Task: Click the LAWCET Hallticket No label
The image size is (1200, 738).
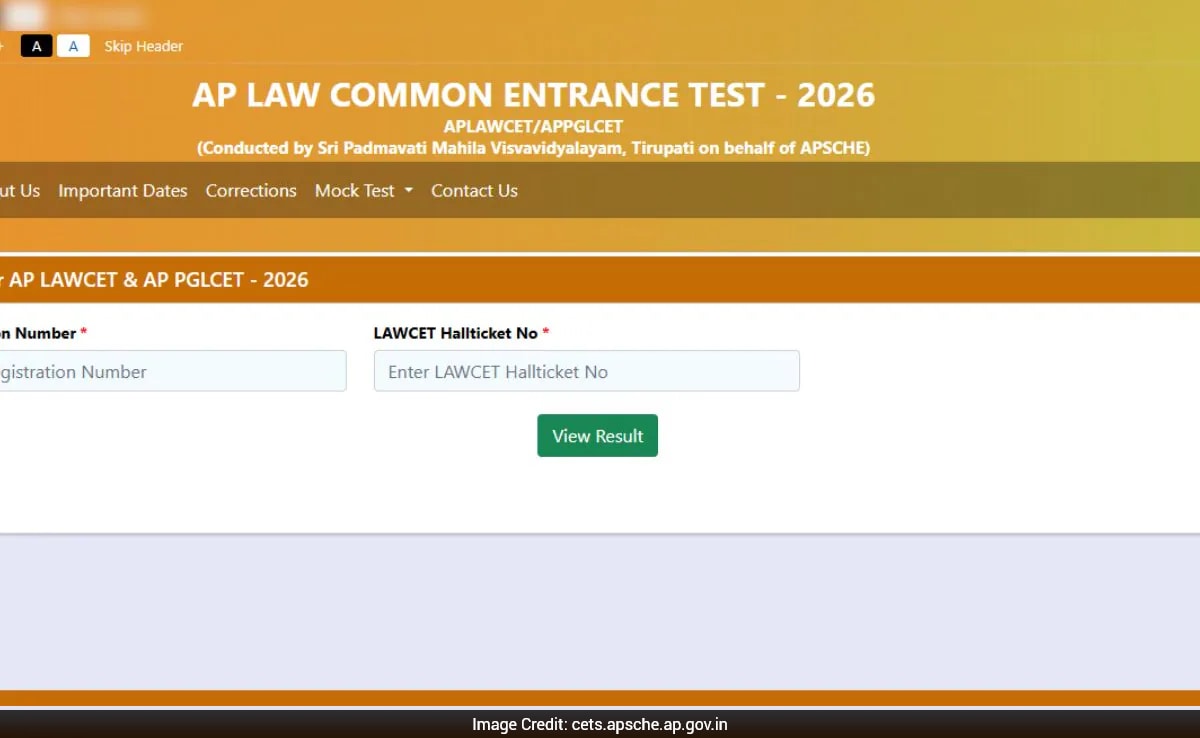Action: point(462,333)
